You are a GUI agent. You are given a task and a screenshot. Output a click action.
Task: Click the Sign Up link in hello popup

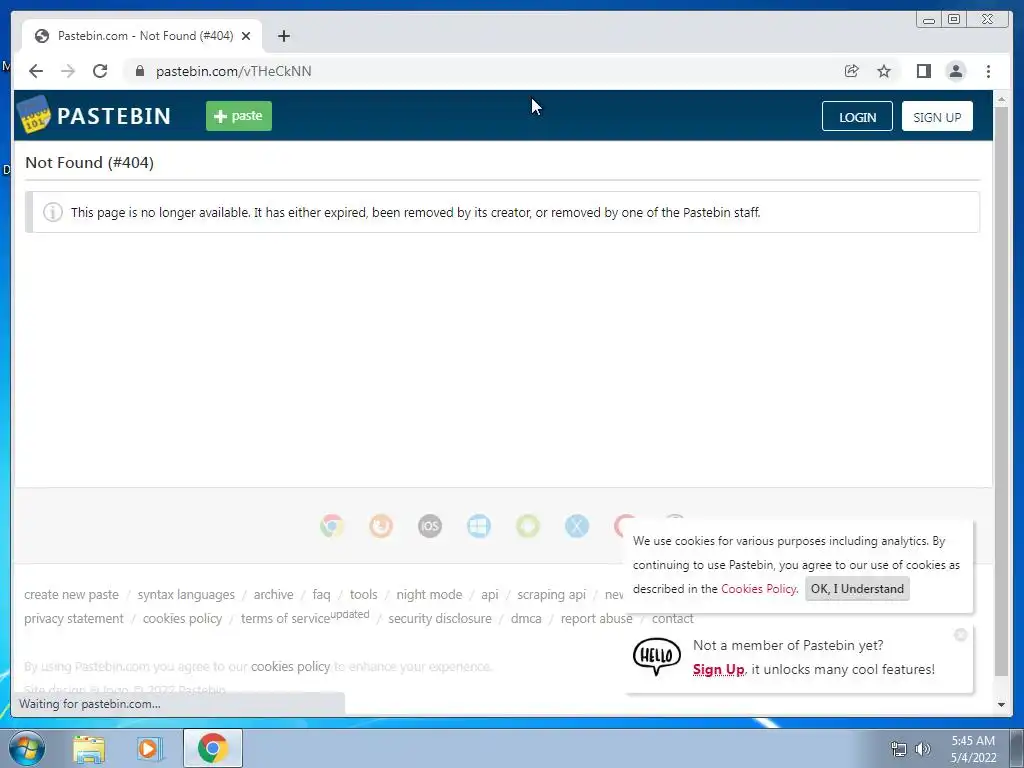[x=718, y=669]
